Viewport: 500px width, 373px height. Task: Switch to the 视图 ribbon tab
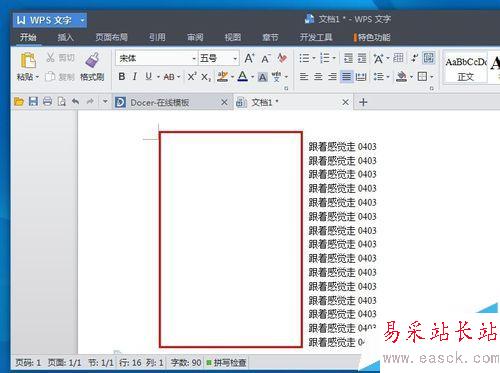click(x=233, y=37)
